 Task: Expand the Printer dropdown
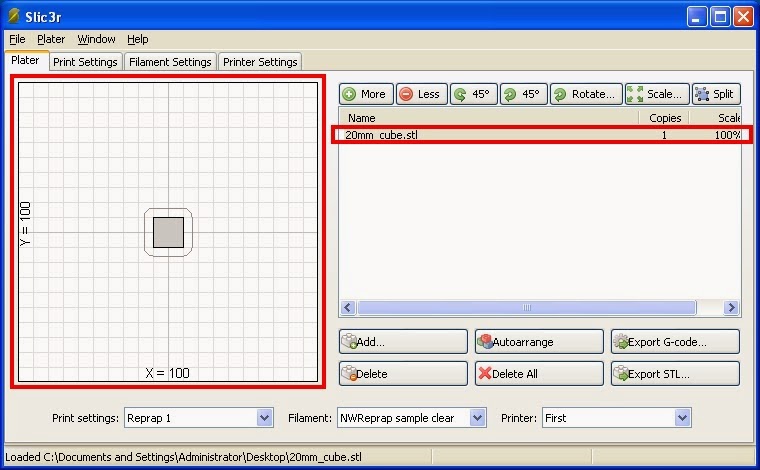point(682,418)
